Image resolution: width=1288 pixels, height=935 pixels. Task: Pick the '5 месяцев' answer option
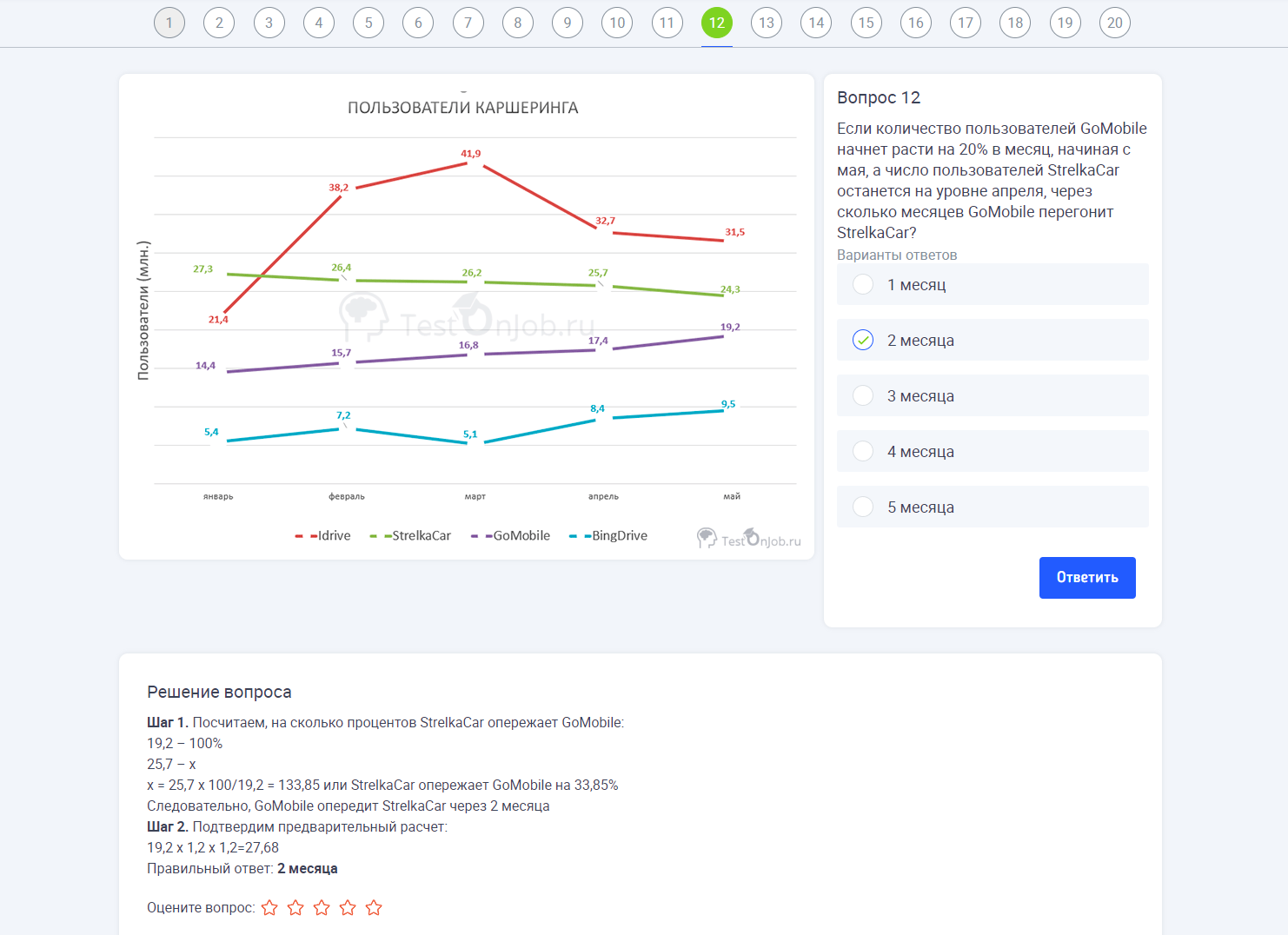(863, 507)
